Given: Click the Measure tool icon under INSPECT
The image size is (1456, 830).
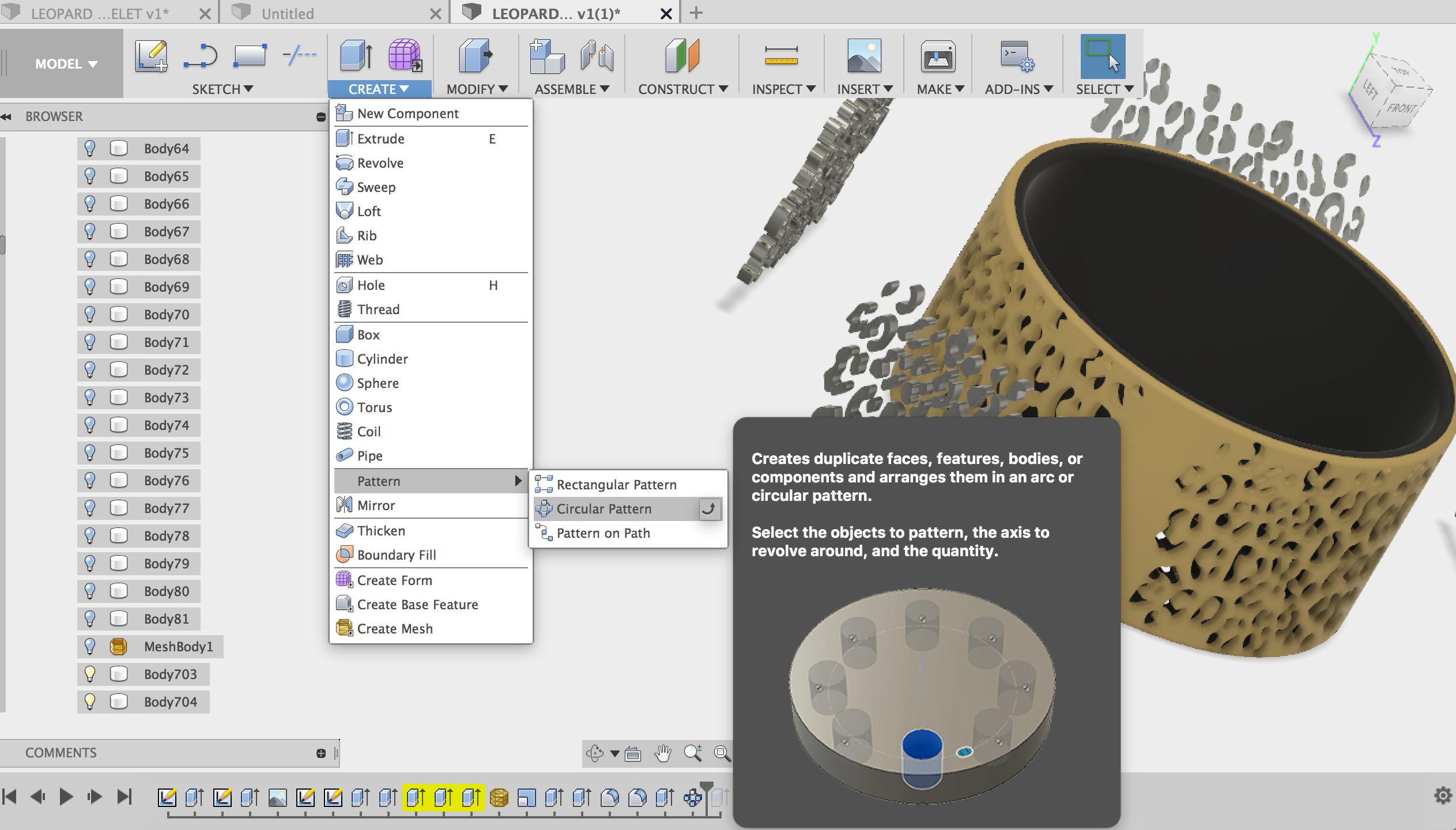Looking at the screenshot, I should coord(781,56).
